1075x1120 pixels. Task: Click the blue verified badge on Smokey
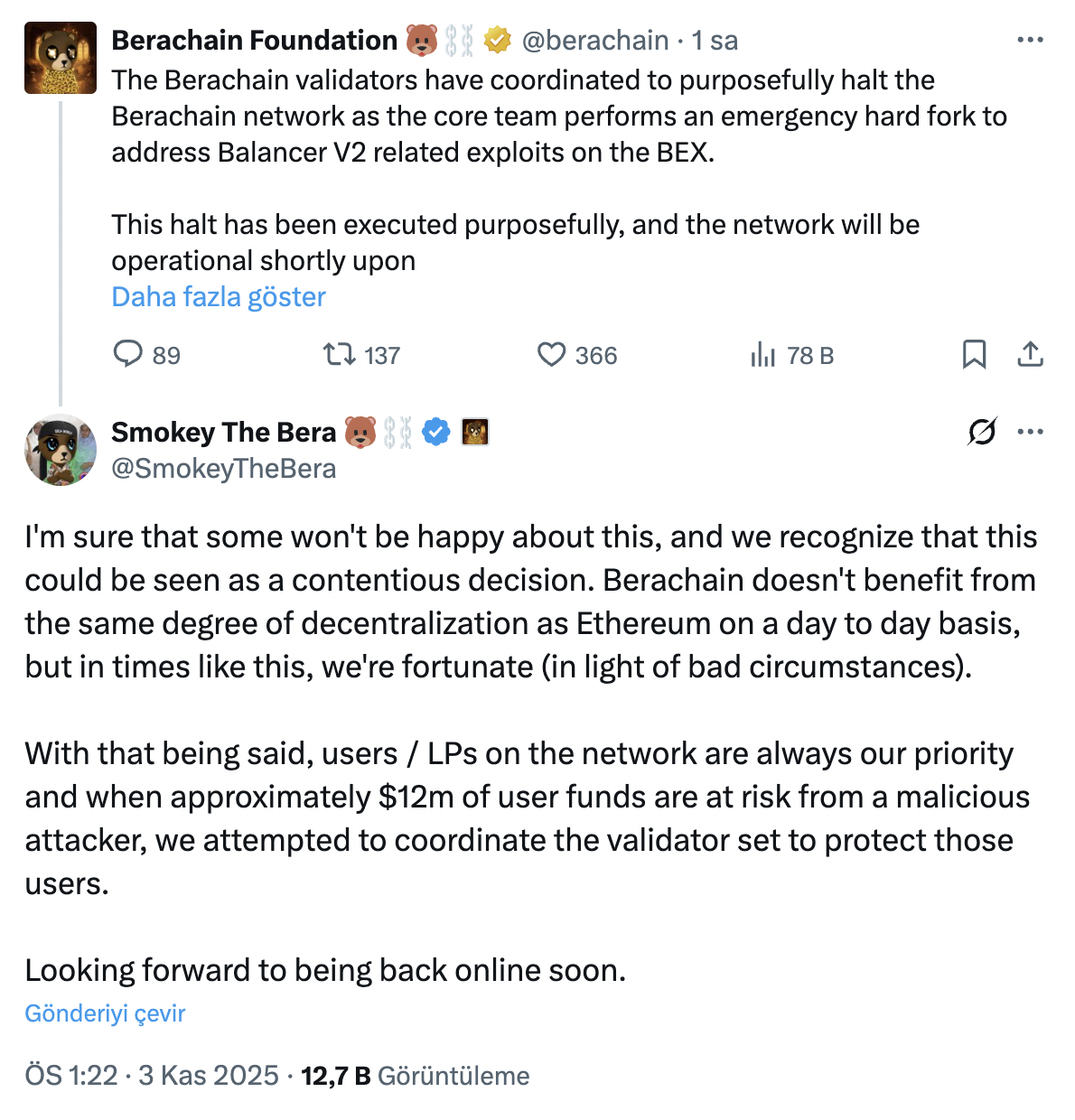coord(436,433)
